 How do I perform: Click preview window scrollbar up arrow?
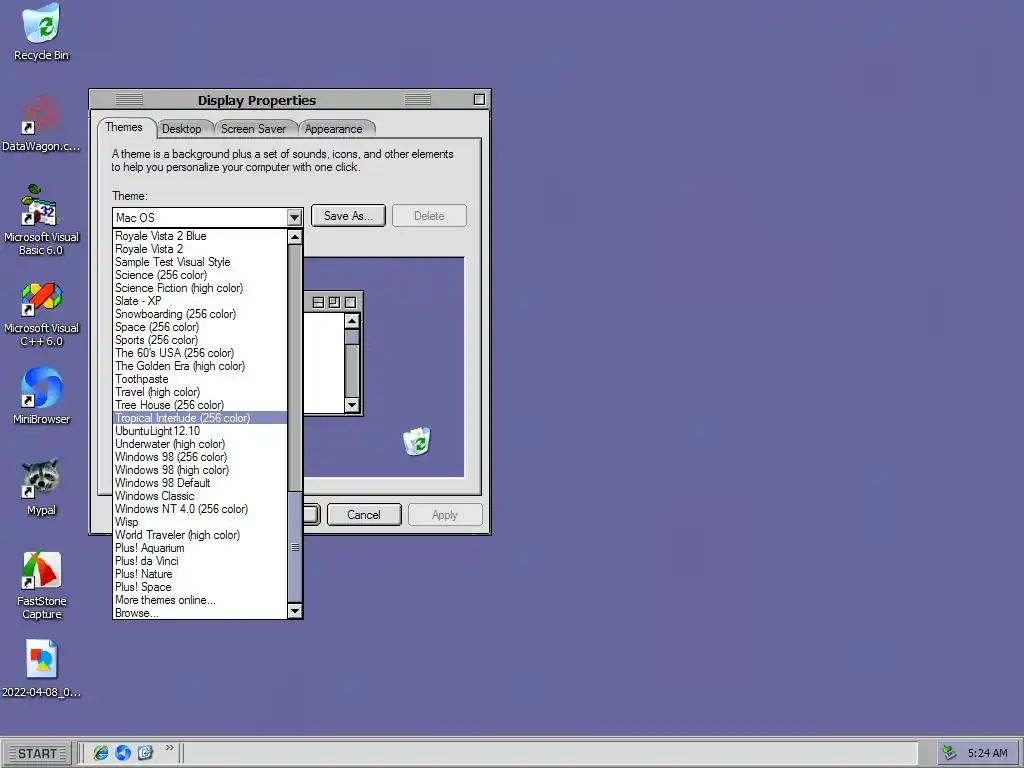click(x=352, y=321)
